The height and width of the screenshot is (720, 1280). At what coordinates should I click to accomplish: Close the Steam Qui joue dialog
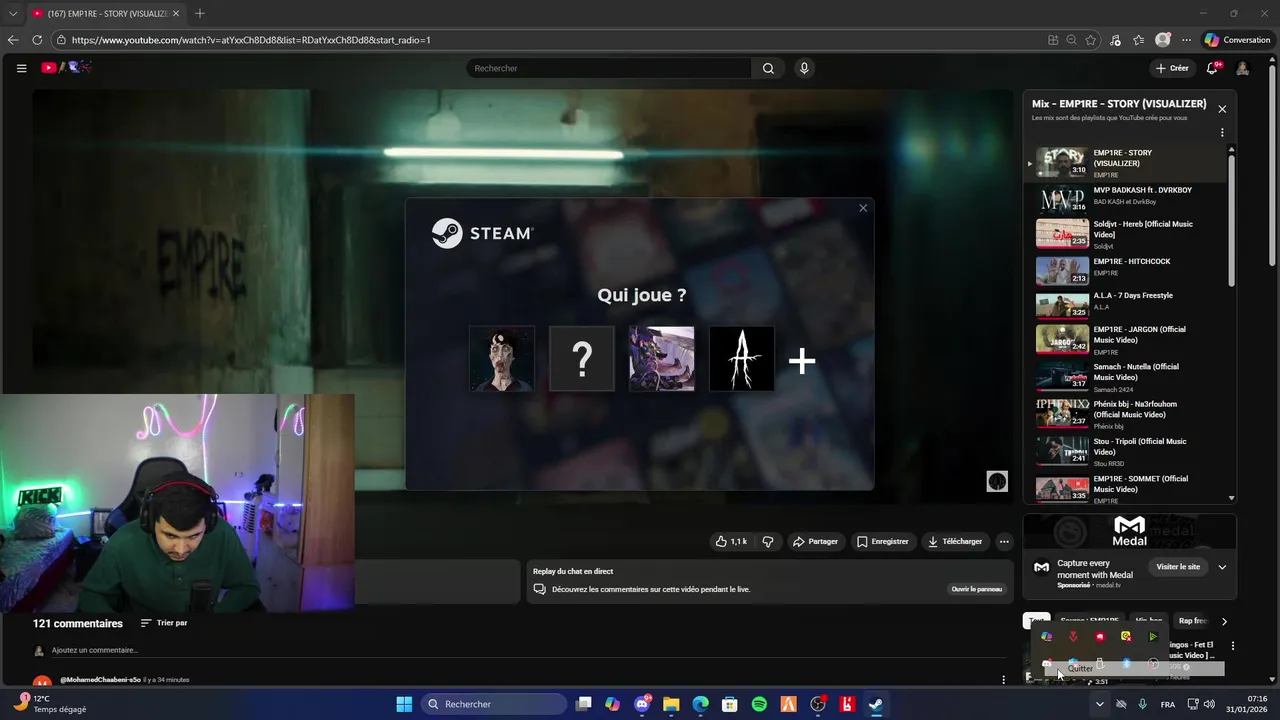pyautogui.click(x=863, y=208)
